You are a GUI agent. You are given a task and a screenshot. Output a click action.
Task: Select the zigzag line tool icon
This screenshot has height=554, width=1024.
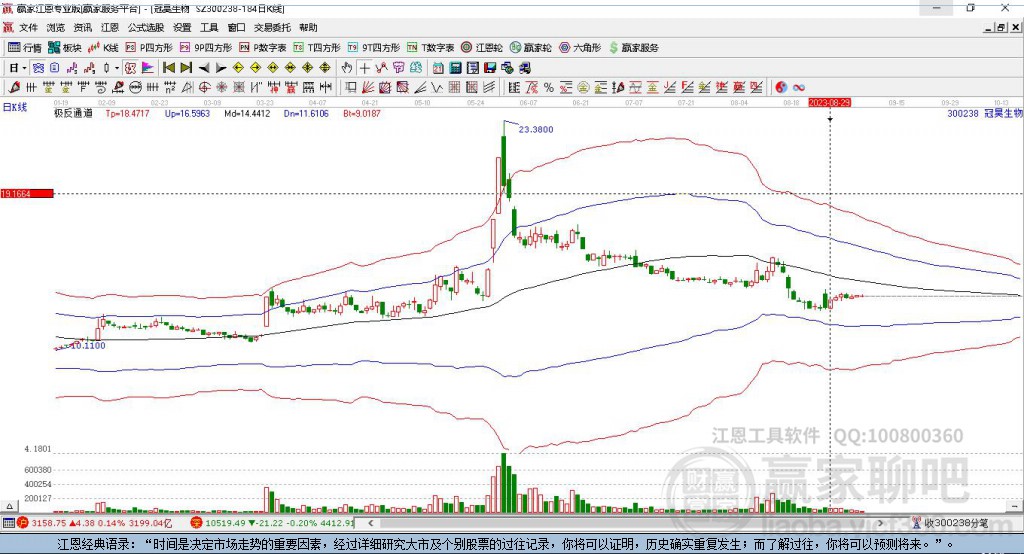coord(436,87)
